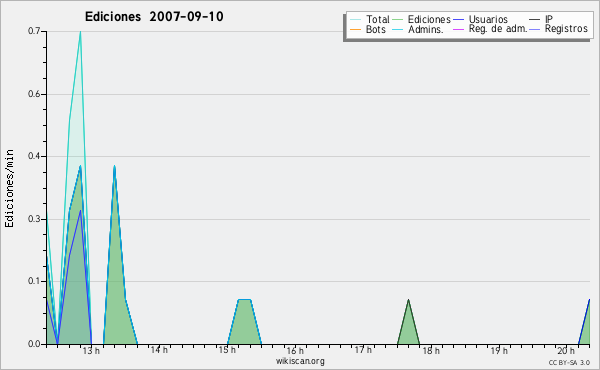600x370 pixels.
Task: Click the chart title Ediciones 2007-09-10
Action: 154,16
